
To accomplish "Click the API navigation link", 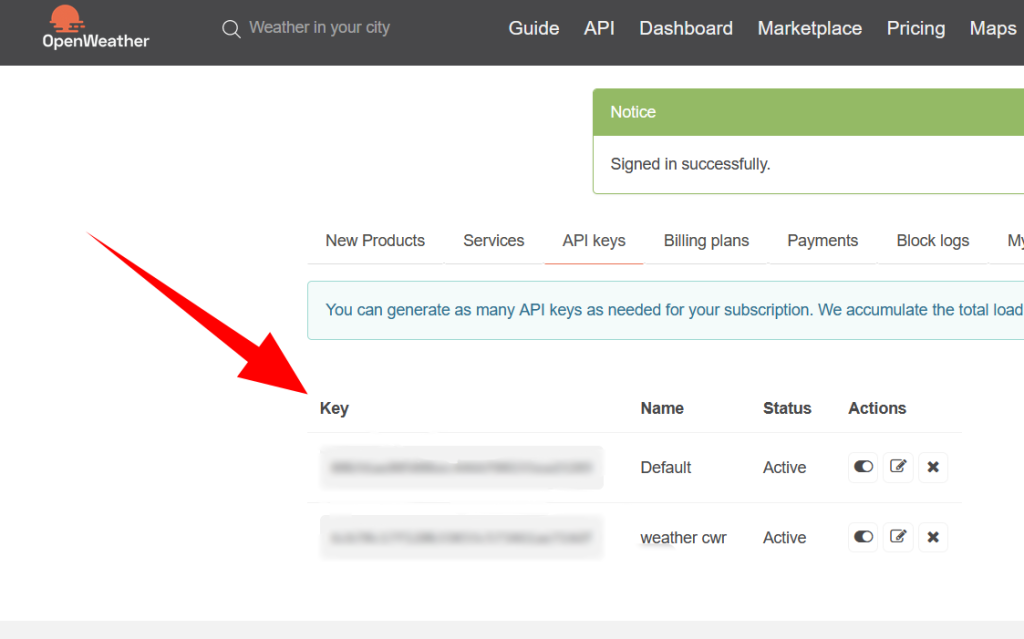I will click(599, 29).
